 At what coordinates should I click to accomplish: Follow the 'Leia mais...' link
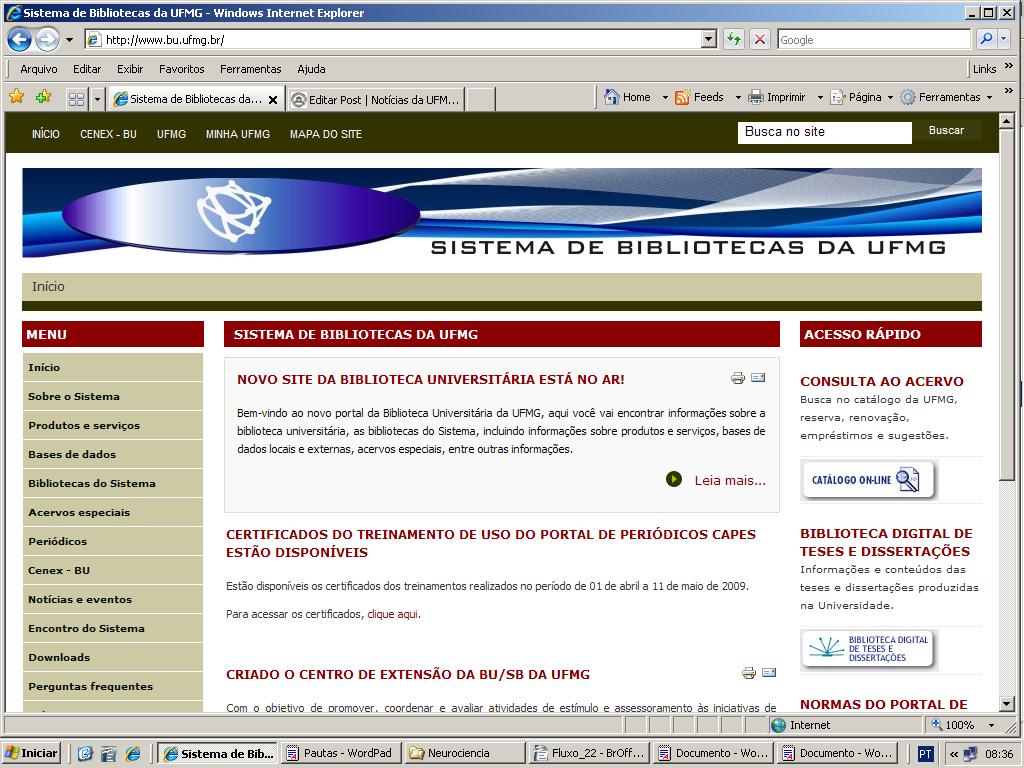730,481
